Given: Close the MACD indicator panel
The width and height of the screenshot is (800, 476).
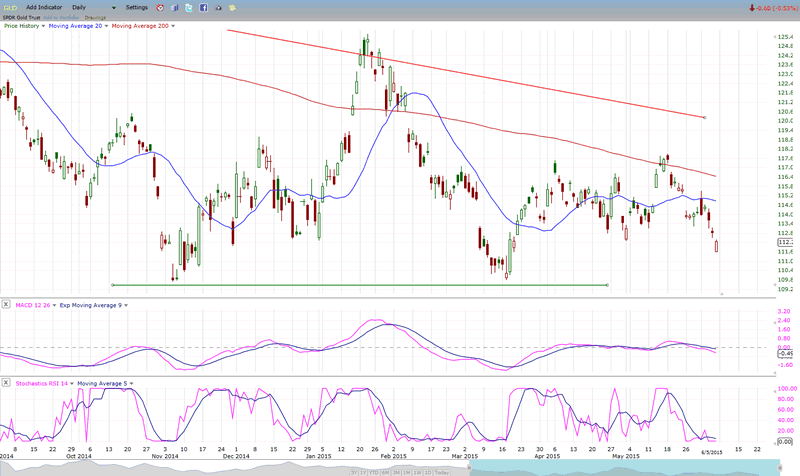Looking at the screenshot, I should tap(7, 304).
